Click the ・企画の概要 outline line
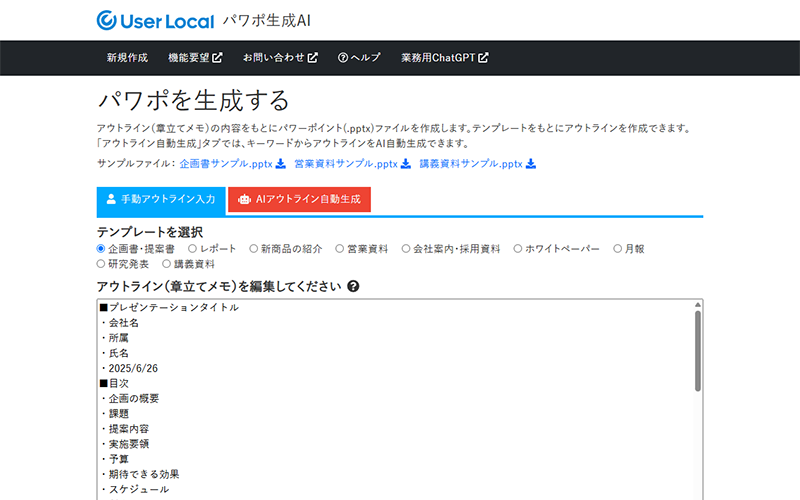 tap(130, 398)
